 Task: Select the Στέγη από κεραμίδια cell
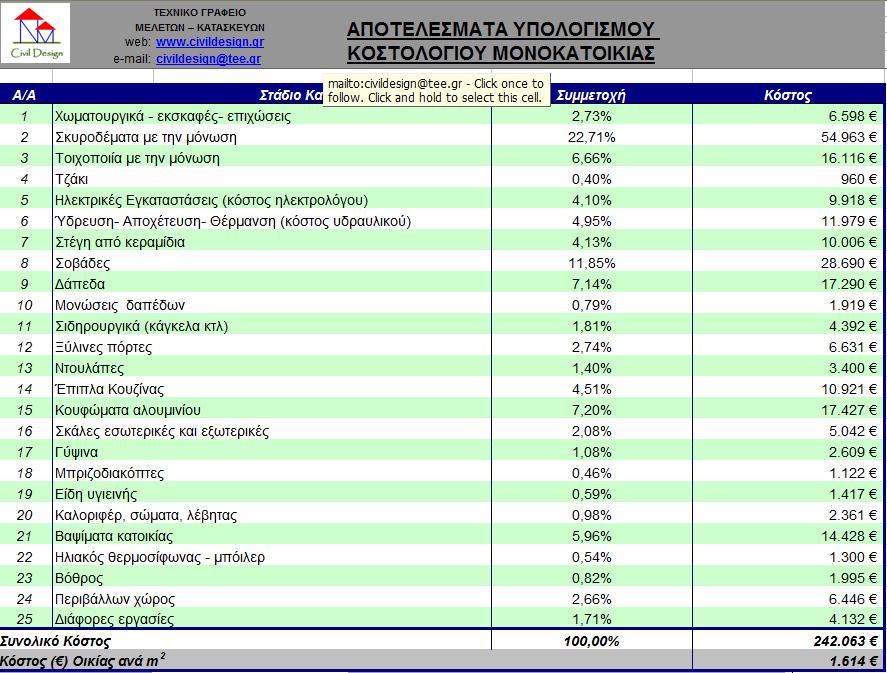point(272,242)
